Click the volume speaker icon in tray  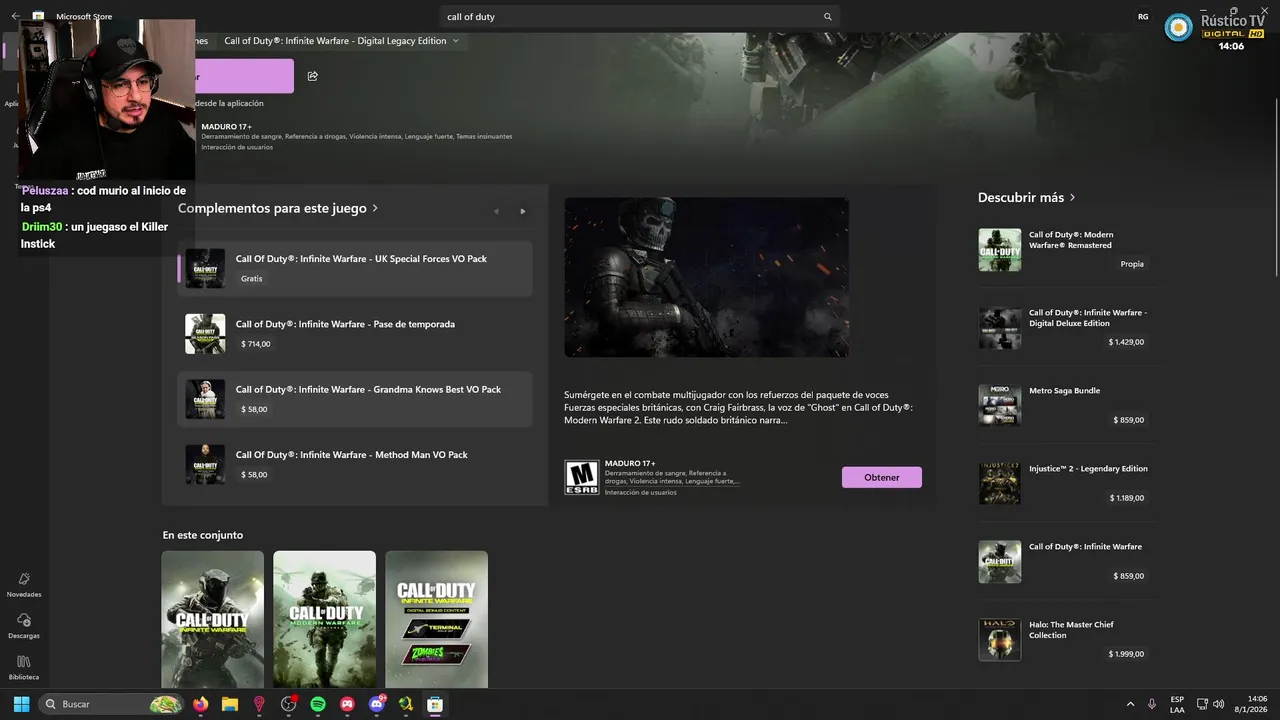[x=1218, y=704]
